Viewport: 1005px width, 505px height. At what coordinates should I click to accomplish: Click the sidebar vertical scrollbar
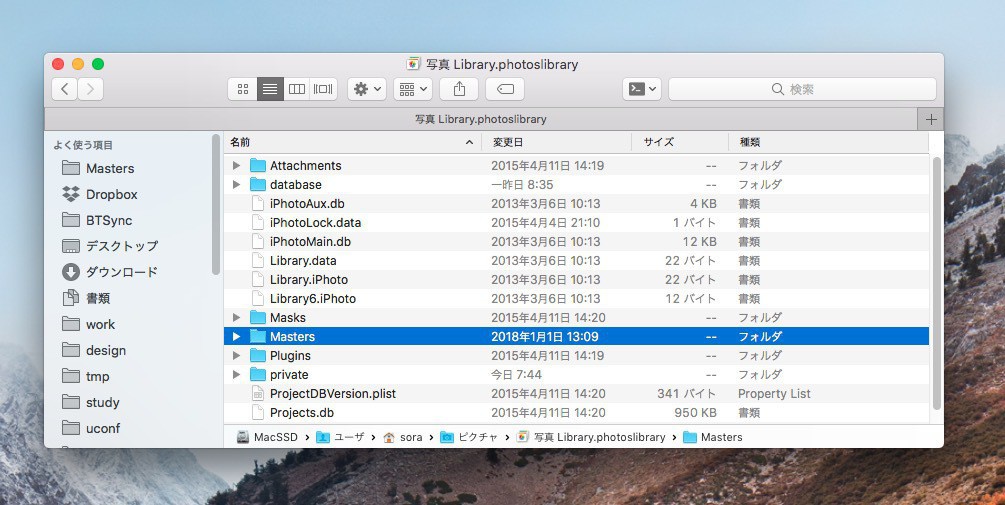[x=216, y=204]
